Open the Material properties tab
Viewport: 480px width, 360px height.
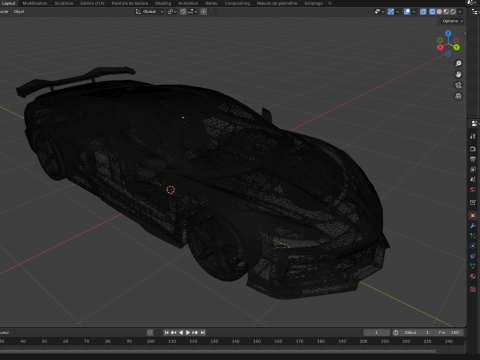point(473,276)
